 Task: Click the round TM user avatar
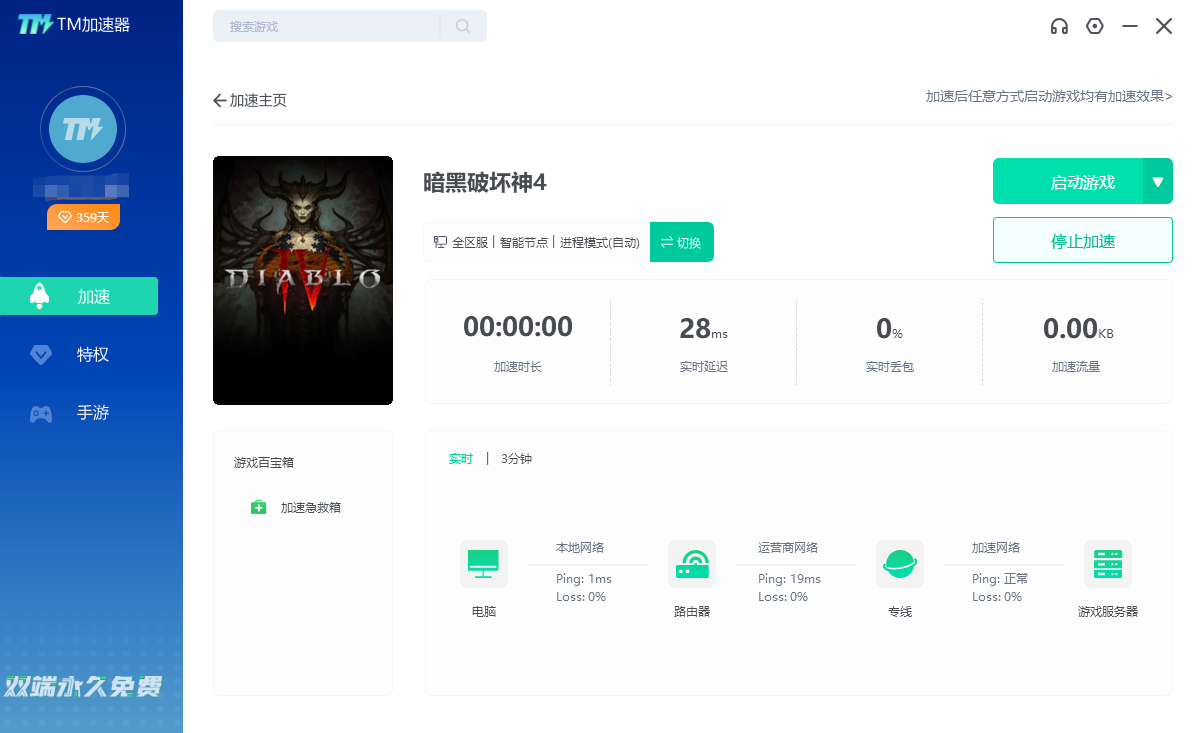(83, 129)
